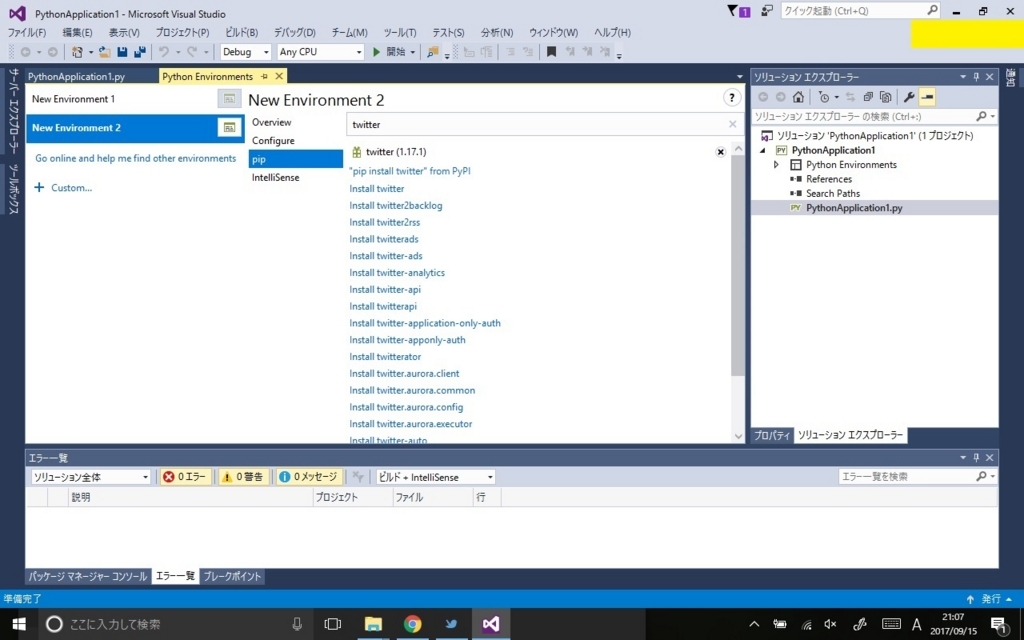Open File Explorer from the taskbar
The height and width of the screenshot is (640, 1024).
(373, 624)
